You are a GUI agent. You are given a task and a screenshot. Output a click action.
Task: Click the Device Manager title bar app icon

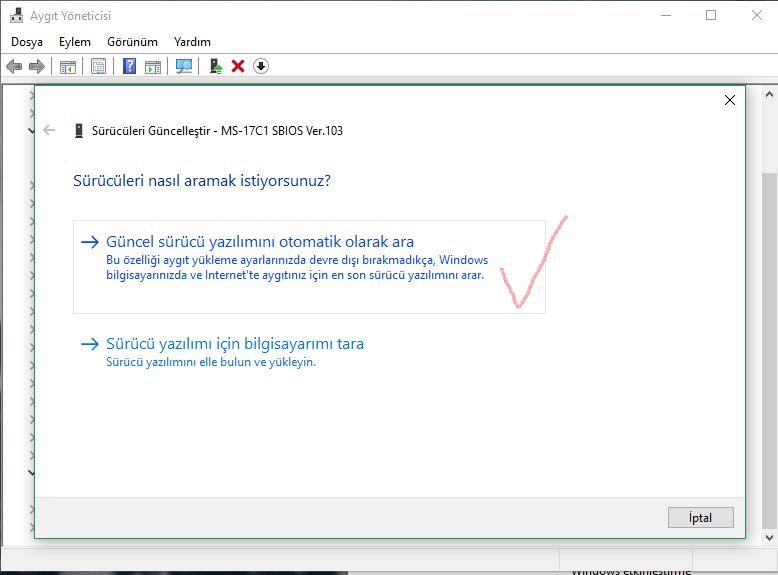(16, 15)
